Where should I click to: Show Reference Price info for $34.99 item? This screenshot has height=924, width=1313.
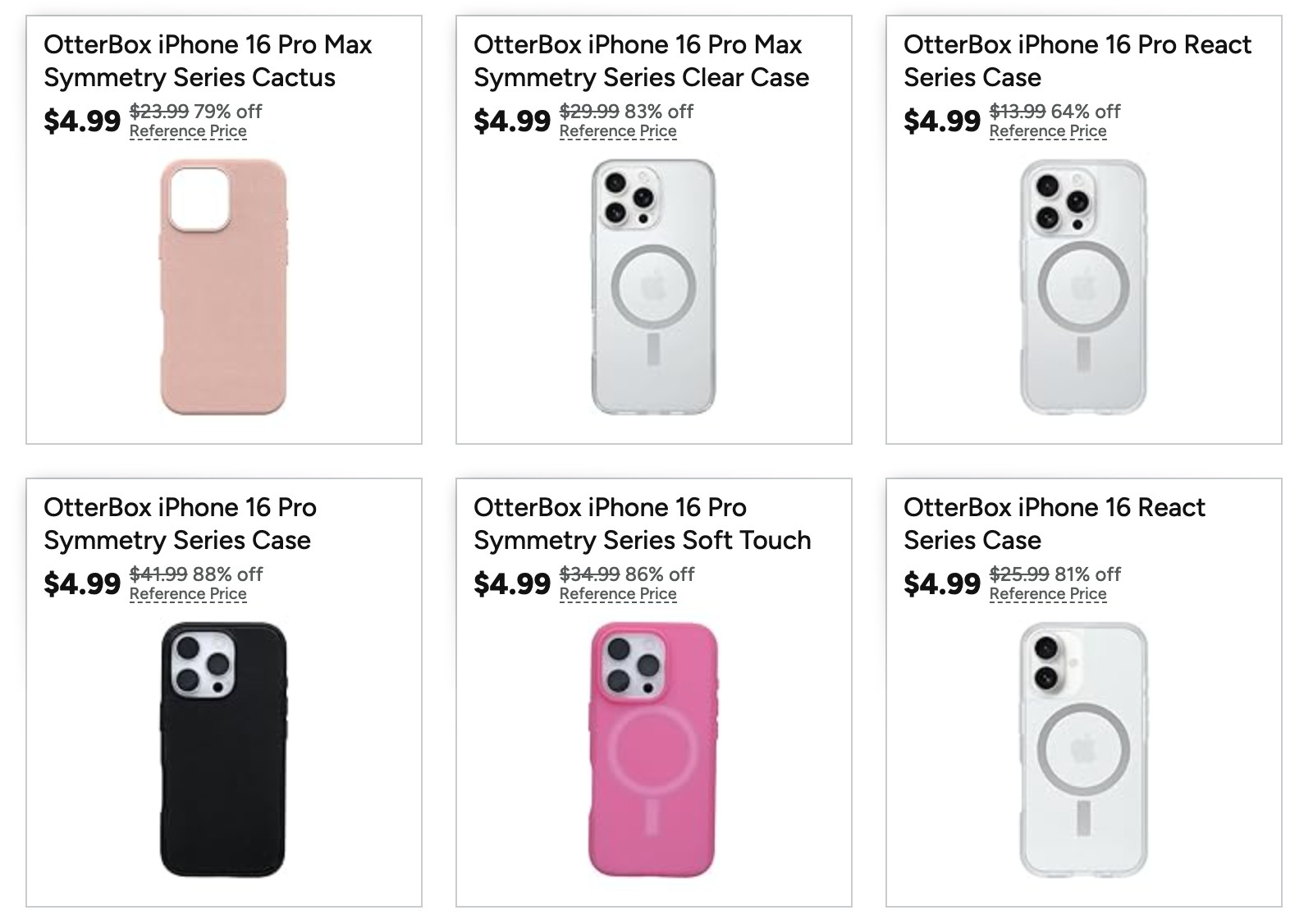tap(618, 594)
